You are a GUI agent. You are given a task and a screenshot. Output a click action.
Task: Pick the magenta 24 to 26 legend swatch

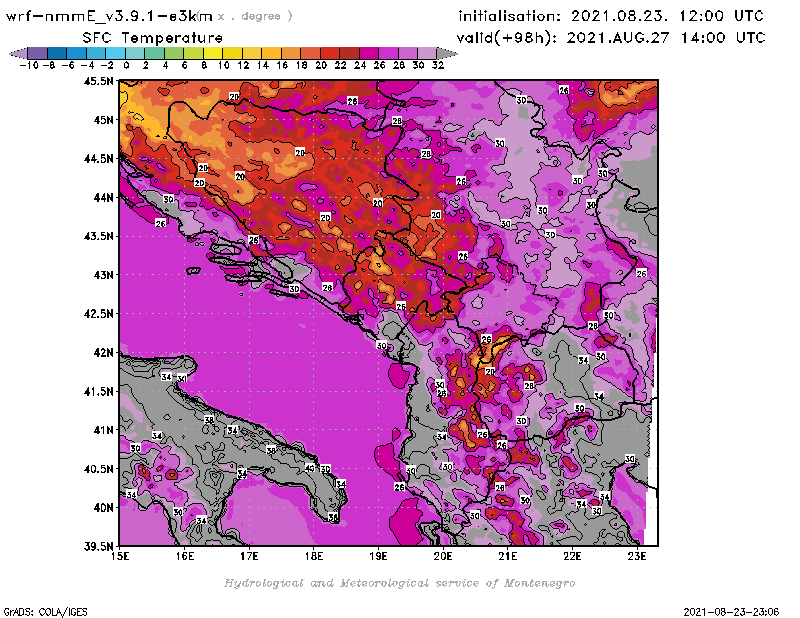(x=369, y=53)
